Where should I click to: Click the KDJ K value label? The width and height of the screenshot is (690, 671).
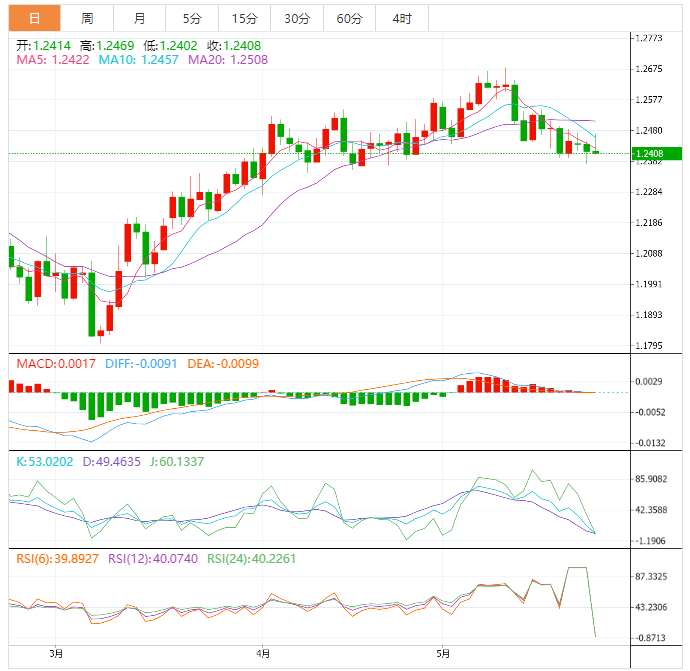point(45,461)
